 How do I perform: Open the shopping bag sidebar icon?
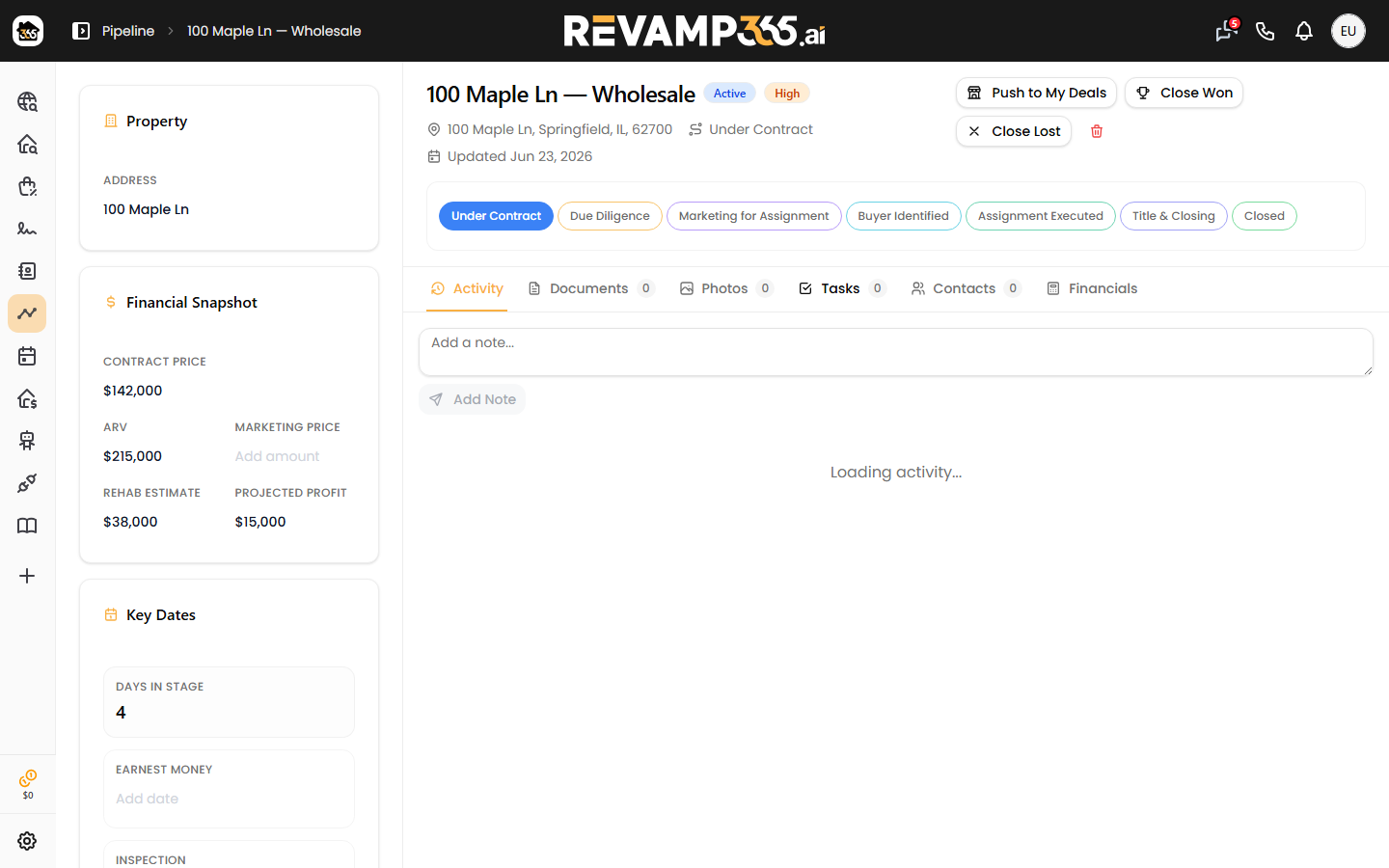point(27,186)
